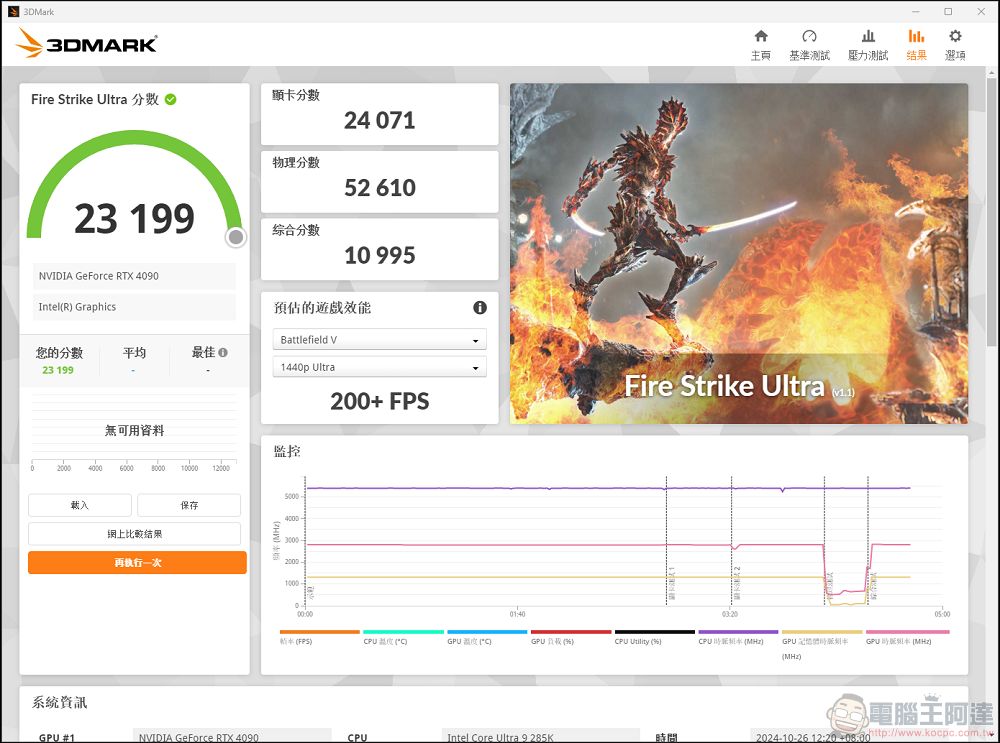Image resolution: width=1000 pixels, height=743 pixels.
Task: Click the 顯卡分數 label
Action: point(296,95)
